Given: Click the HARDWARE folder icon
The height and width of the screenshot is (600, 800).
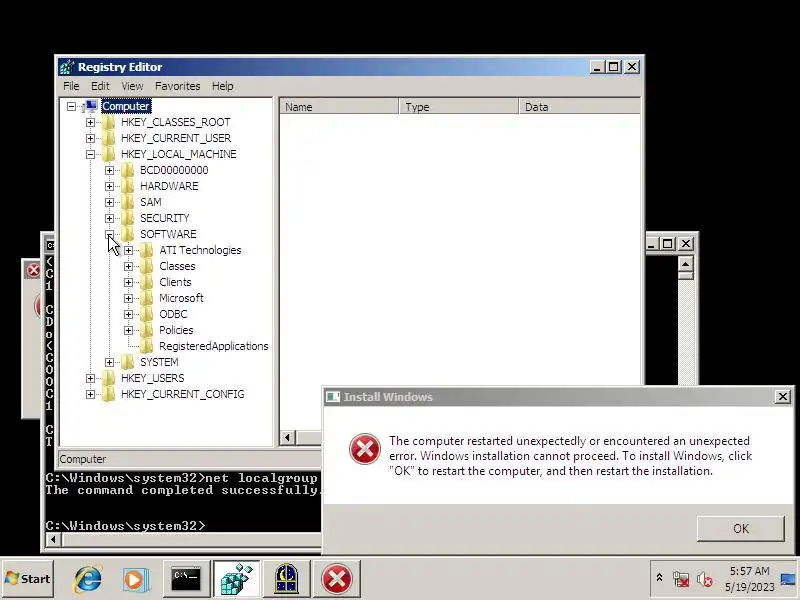Looking at the screenshot, I should pyautogui.click(x=128, y=186).
